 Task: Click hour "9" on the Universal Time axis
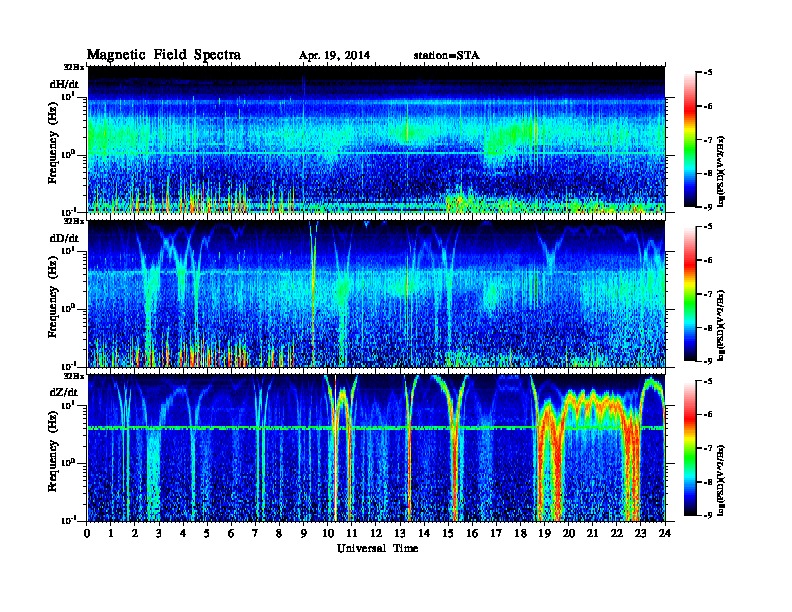pyautogui.click(x=304, y=533)
